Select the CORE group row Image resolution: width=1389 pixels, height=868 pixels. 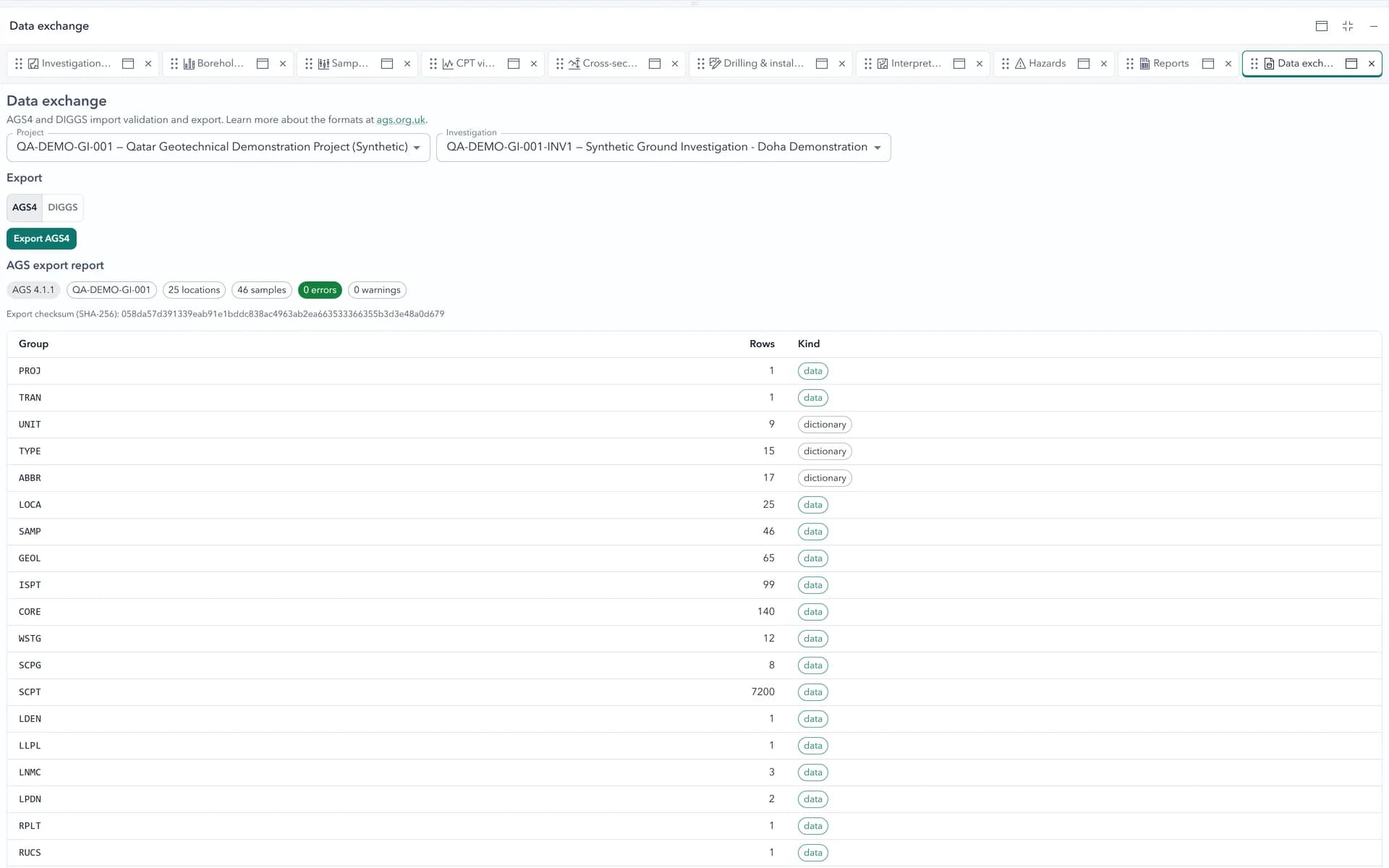pos(694,612)
